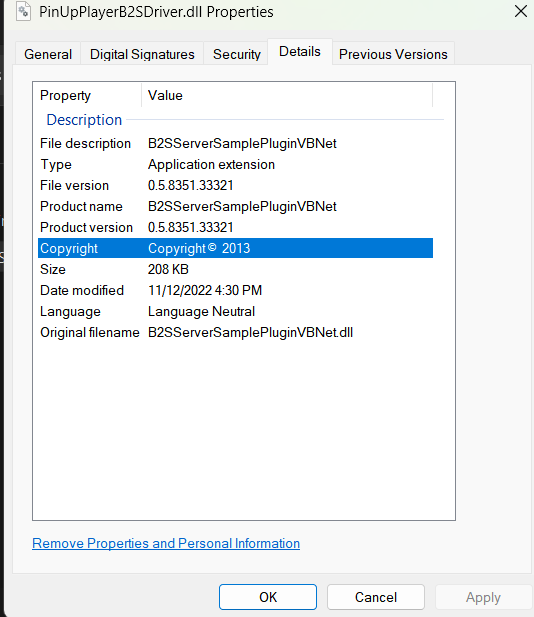This screenshot has height=617, width=534.
Task: Click the Language Neutral value
Action: pos(201,312)
